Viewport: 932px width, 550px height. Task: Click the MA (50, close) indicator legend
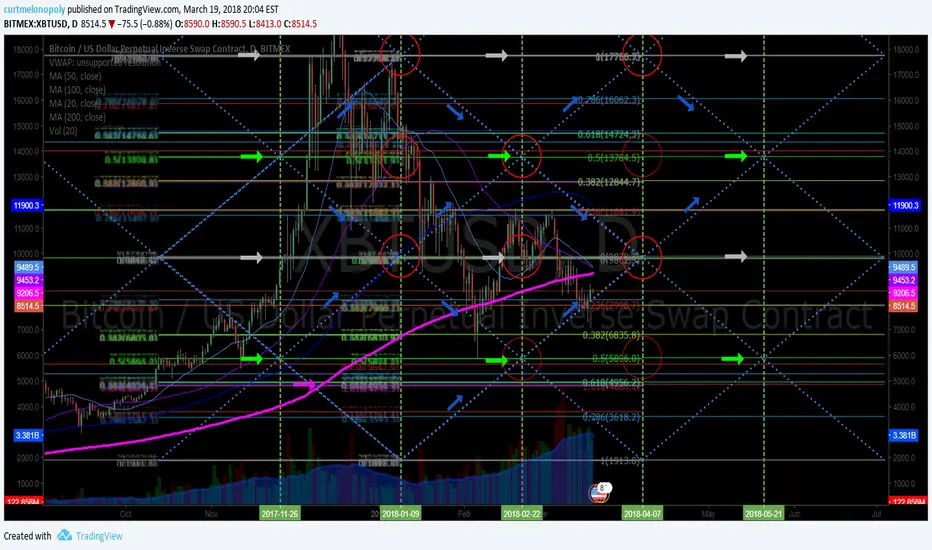[x=75, y=76]
